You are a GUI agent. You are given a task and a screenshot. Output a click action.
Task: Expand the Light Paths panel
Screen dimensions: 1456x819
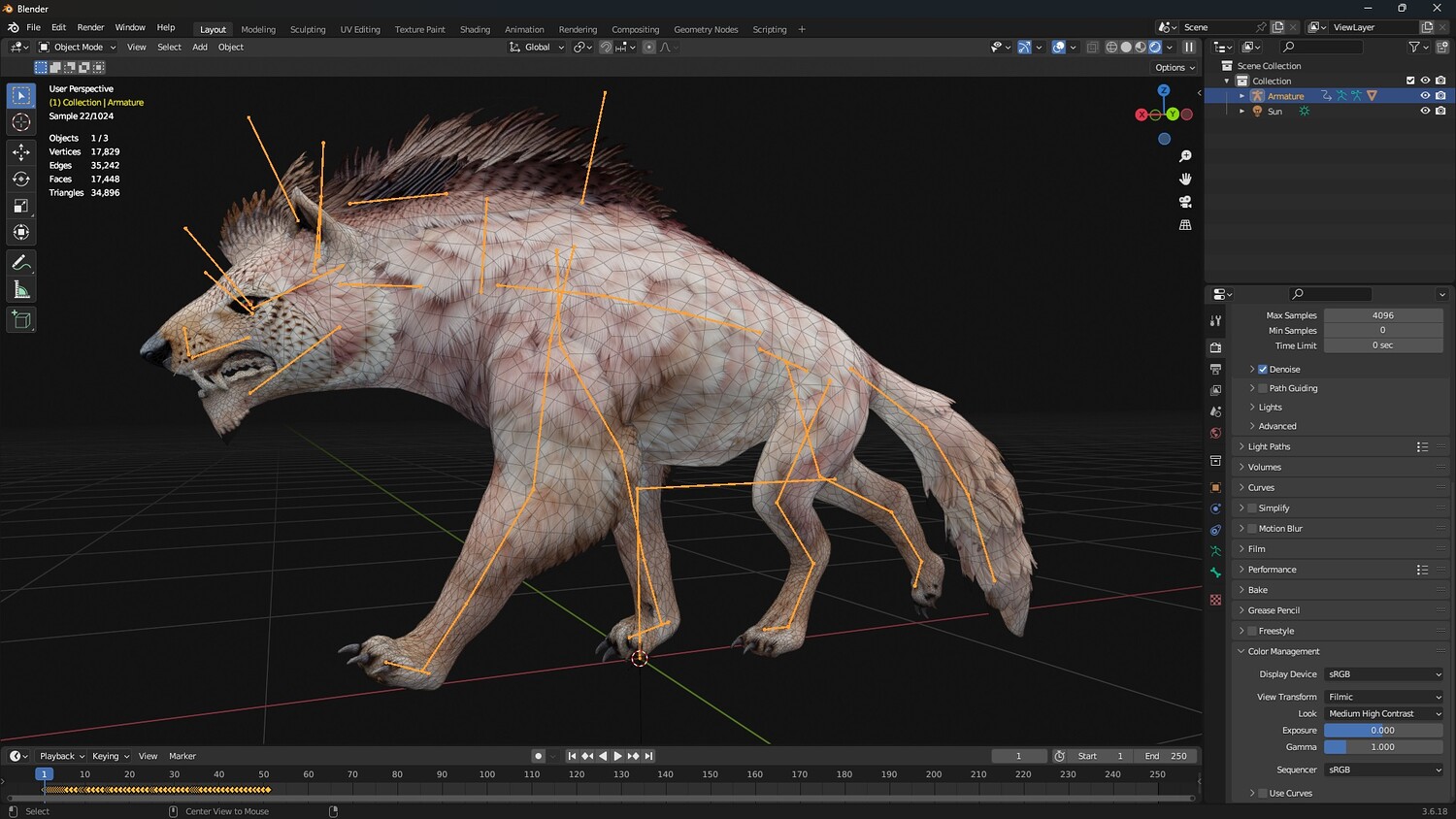[1269, 447]
